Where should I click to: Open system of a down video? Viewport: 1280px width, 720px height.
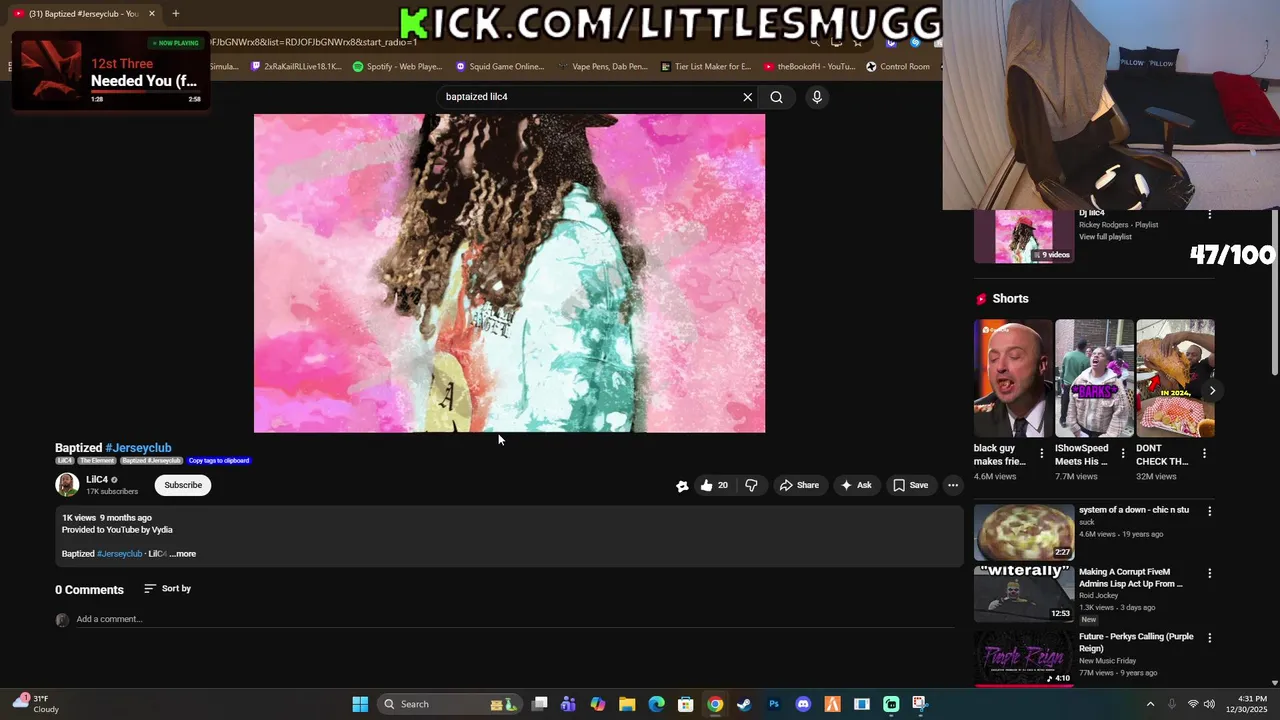point(1024,531)
